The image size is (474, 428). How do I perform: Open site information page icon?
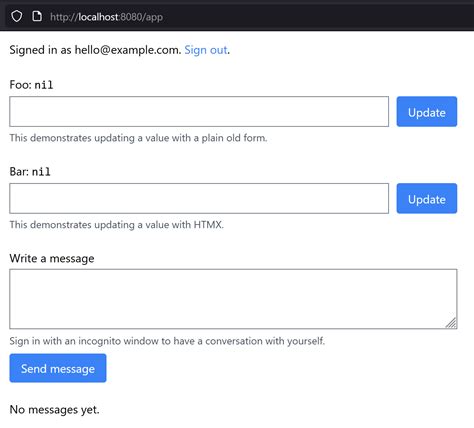pyautogui.click(x=37, y=16)
